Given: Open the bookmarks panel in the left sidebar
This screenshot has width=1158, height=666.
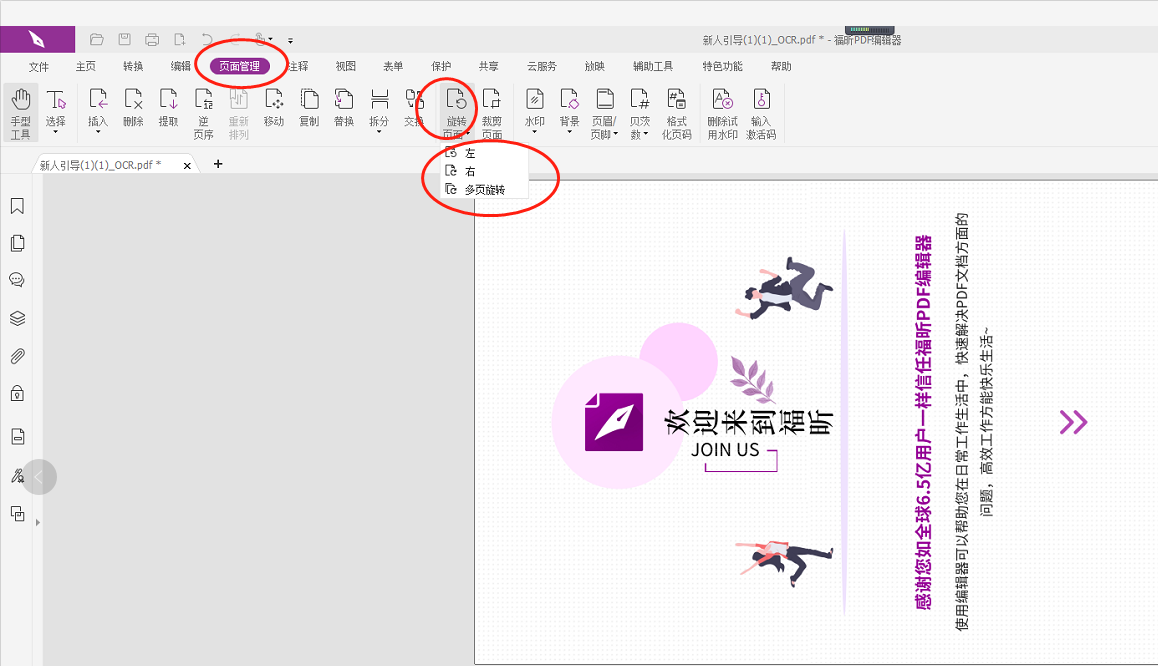Looking at the screenshot, I should click(x=16, y=206).
